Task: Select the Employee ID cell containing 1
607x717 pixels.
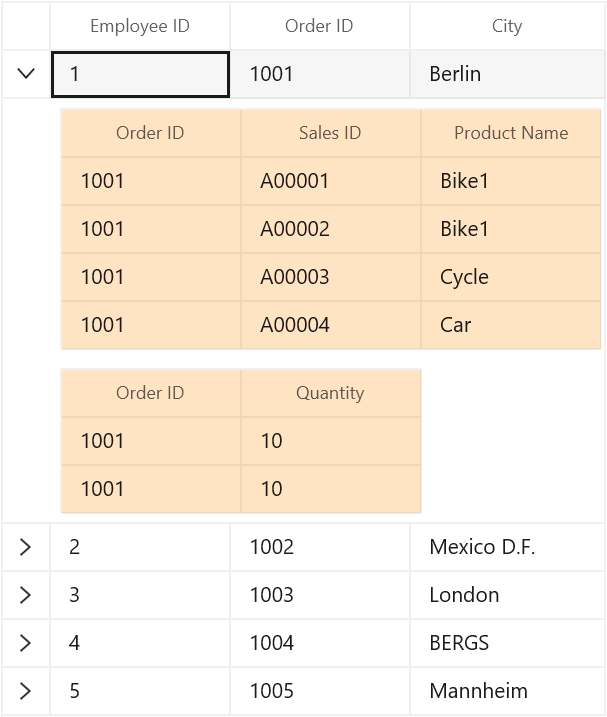Action: point(140,74)
